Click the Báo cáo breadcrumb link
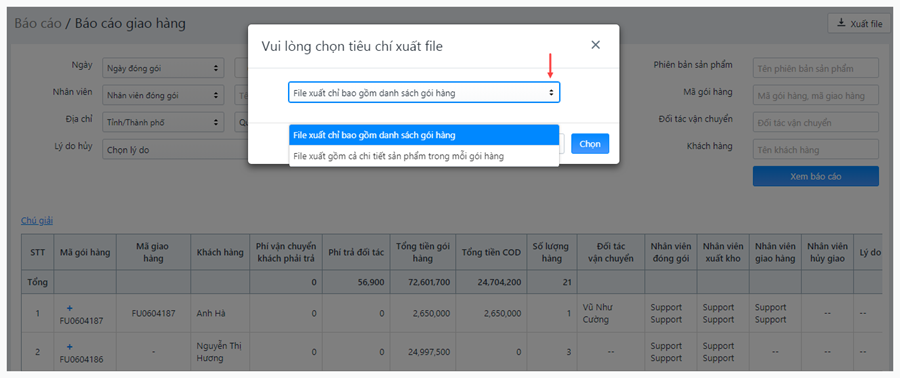The width and height of the screenshot is (900, 378). click(x=37, y=24)
